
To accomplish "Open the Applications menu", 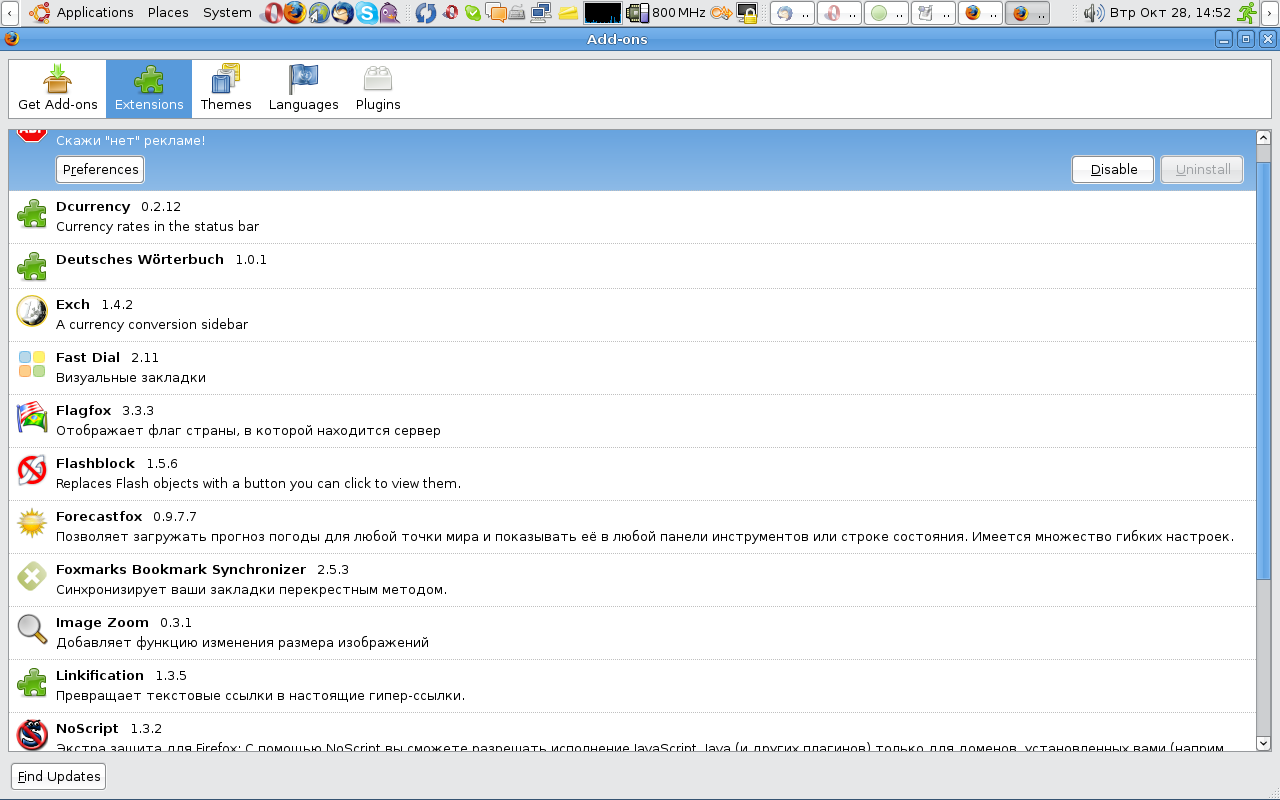I will pyautogui.click(x=95, y=12).
